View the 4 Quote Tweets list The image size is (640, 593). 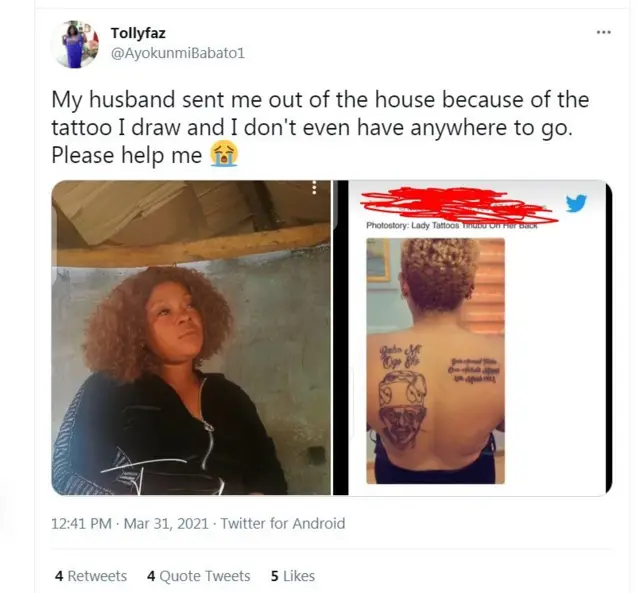pos(198,576)
